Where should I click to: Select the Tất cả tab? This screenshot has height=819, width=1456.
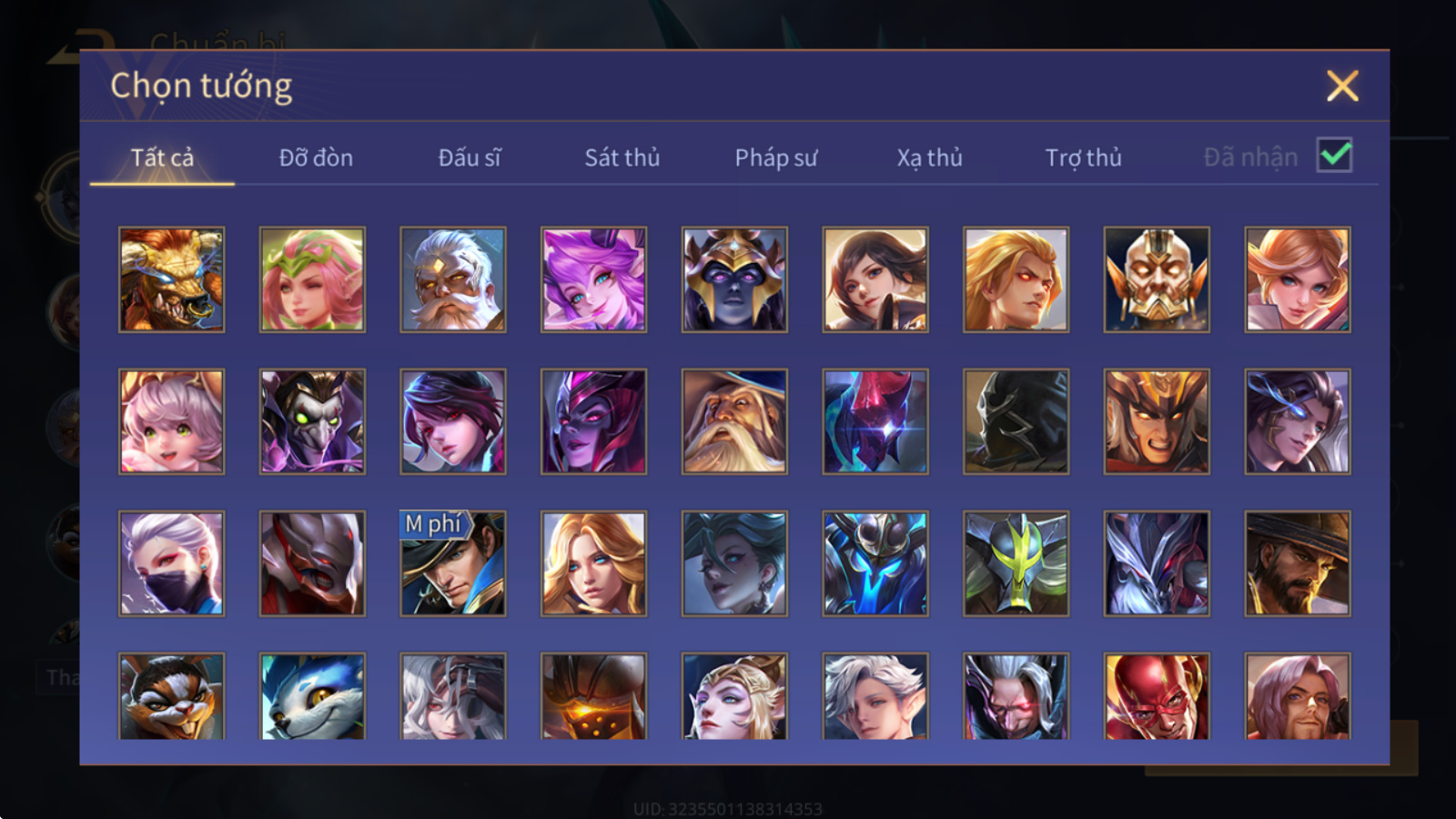tap(162, 157)
